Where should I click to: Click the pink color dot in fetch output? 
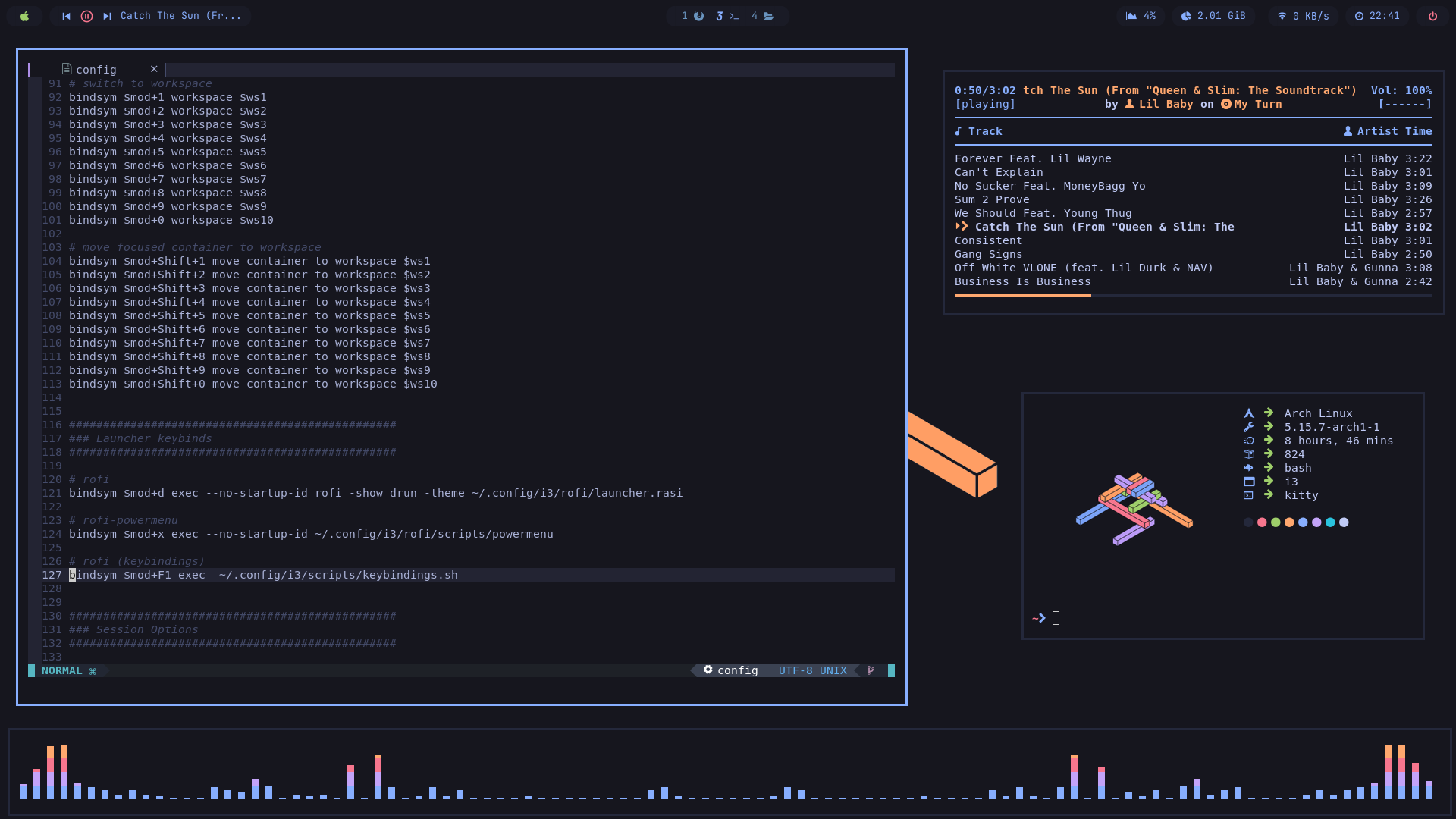1262,522
